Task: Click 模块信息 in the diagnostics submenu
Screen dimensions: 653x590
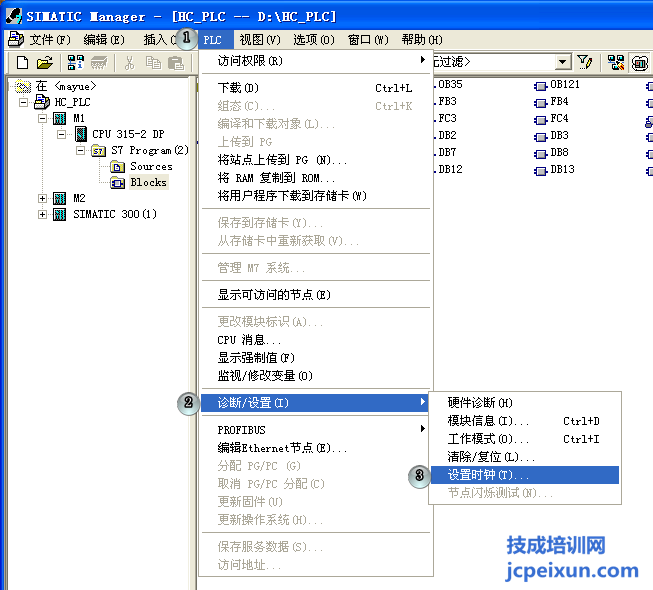Action: tap(488, 421)
